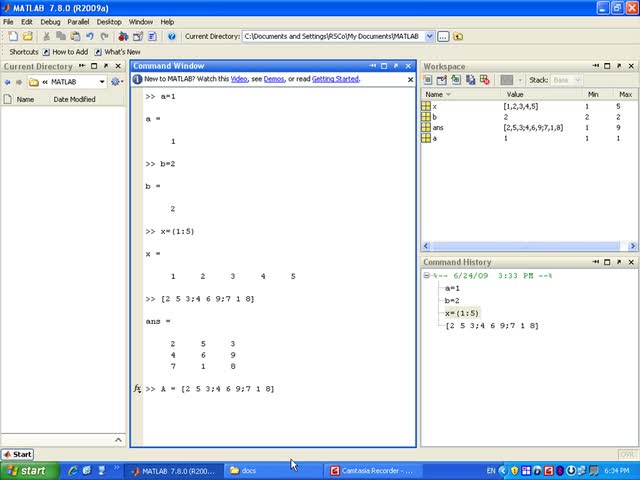Expand details panel chevron in Current Directory
This screenshot has height=480, width=640.
click(118, 440)
